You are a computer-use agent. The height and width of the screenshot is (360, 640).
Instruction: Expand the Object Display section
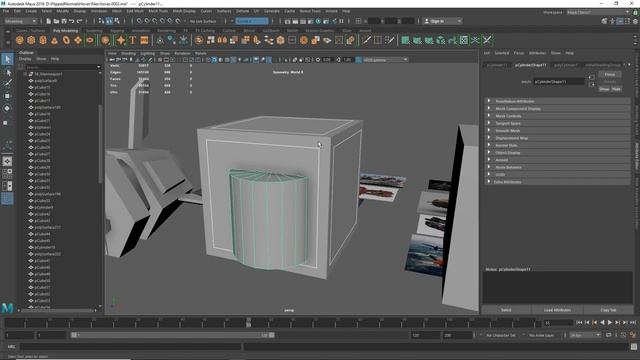pos(558,153)
